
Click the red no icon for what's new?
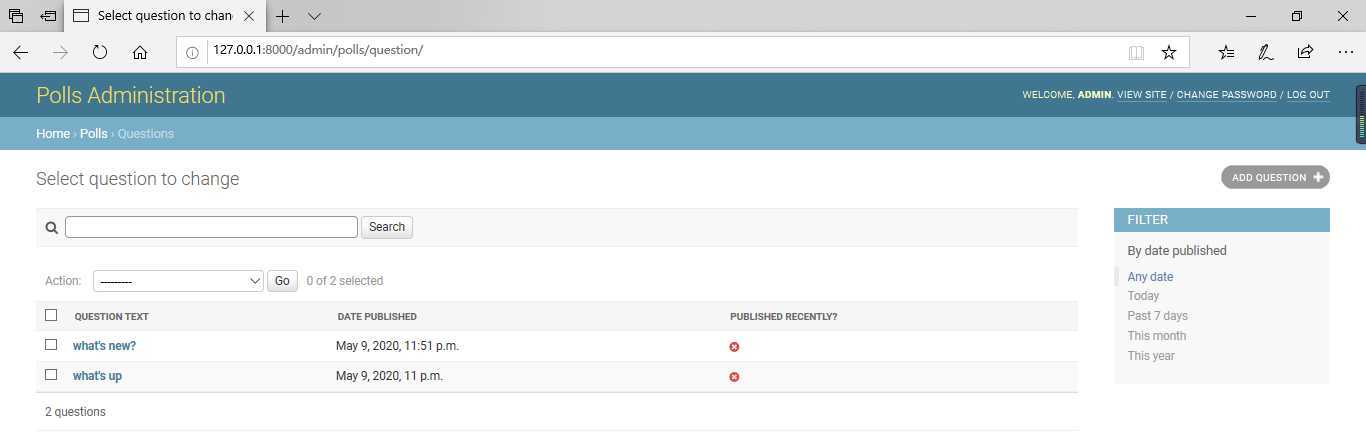click(734, 347)
